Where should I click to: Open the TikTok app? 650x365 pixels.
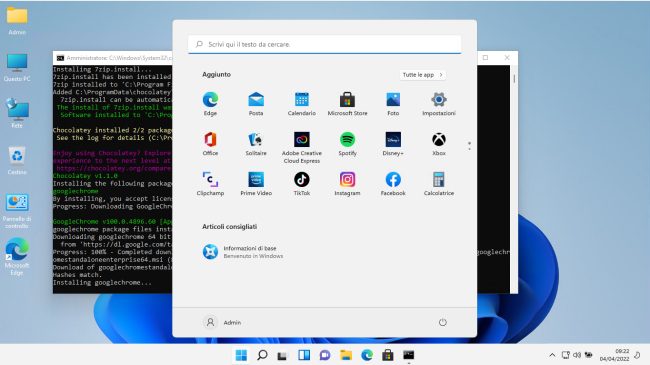pos(302,184)
